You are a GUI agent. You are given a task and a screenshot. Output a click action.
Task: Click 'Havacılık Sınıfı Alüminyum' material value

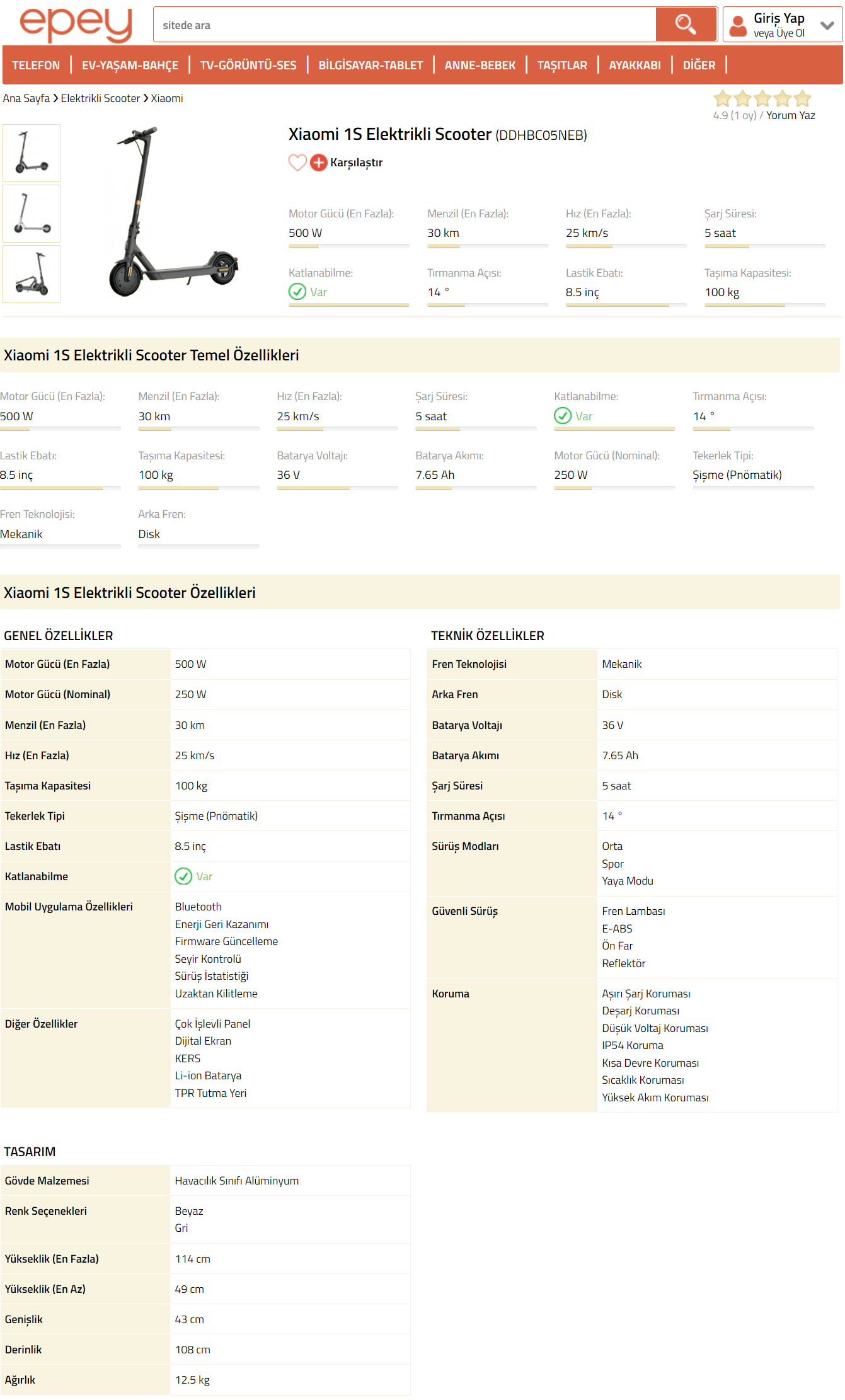point(237,1181)
